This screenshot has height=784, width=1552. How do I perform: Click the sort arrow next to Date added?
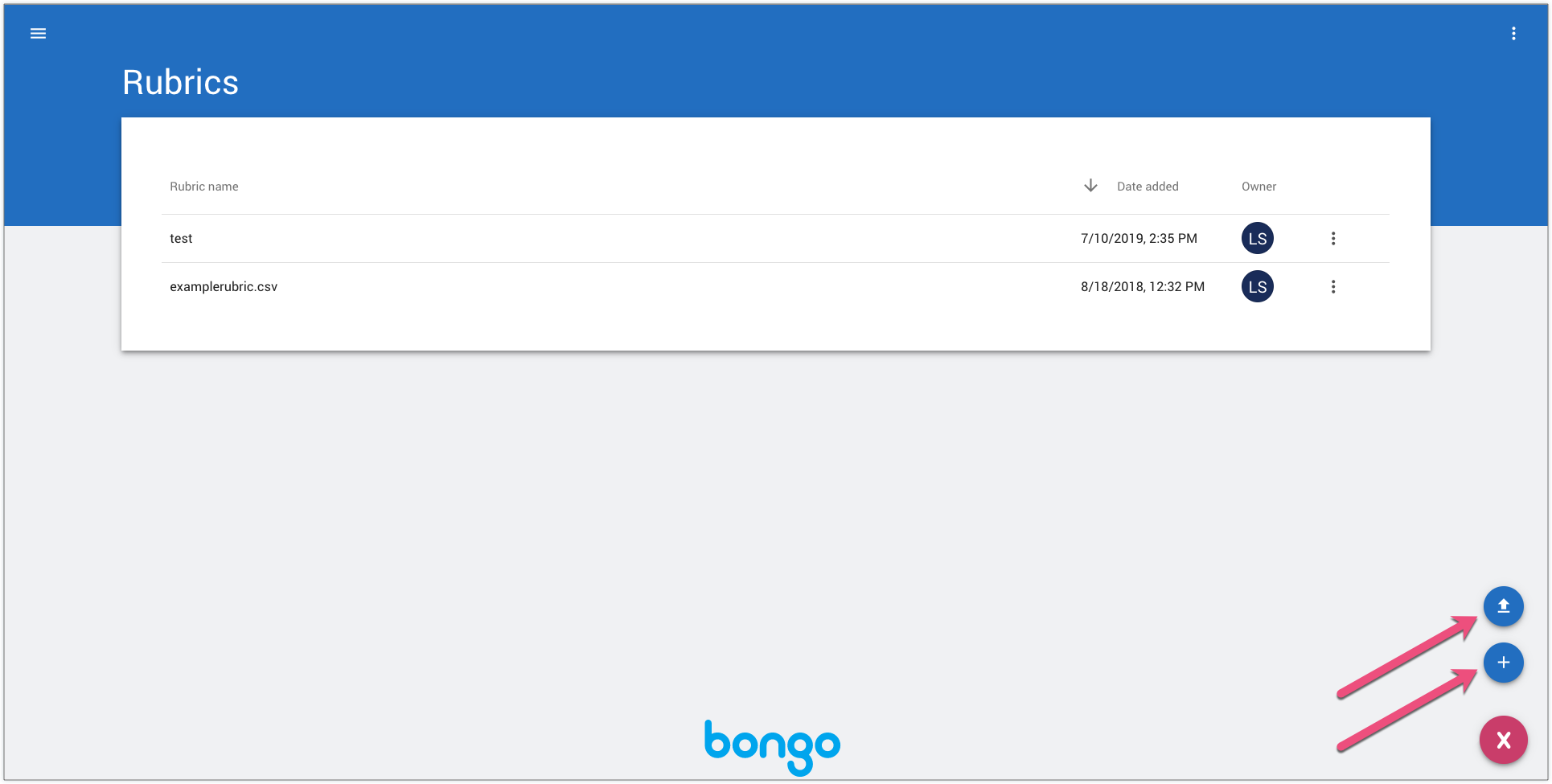(1090, 186)
